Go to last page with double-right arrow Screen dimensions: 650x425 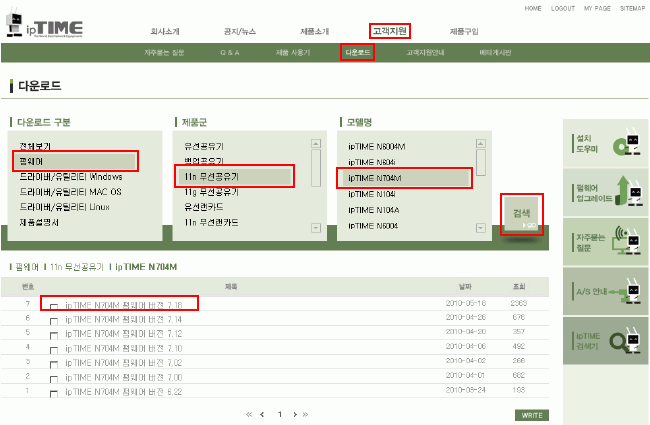click(306, 414)
